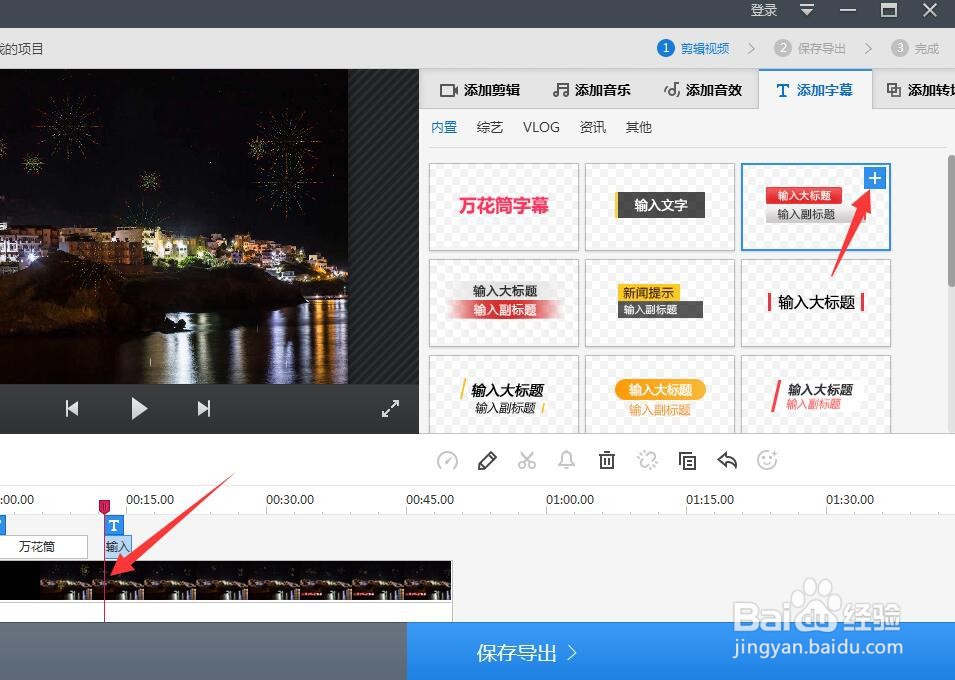
Task: Skip to the next clip
Action: 203,408
